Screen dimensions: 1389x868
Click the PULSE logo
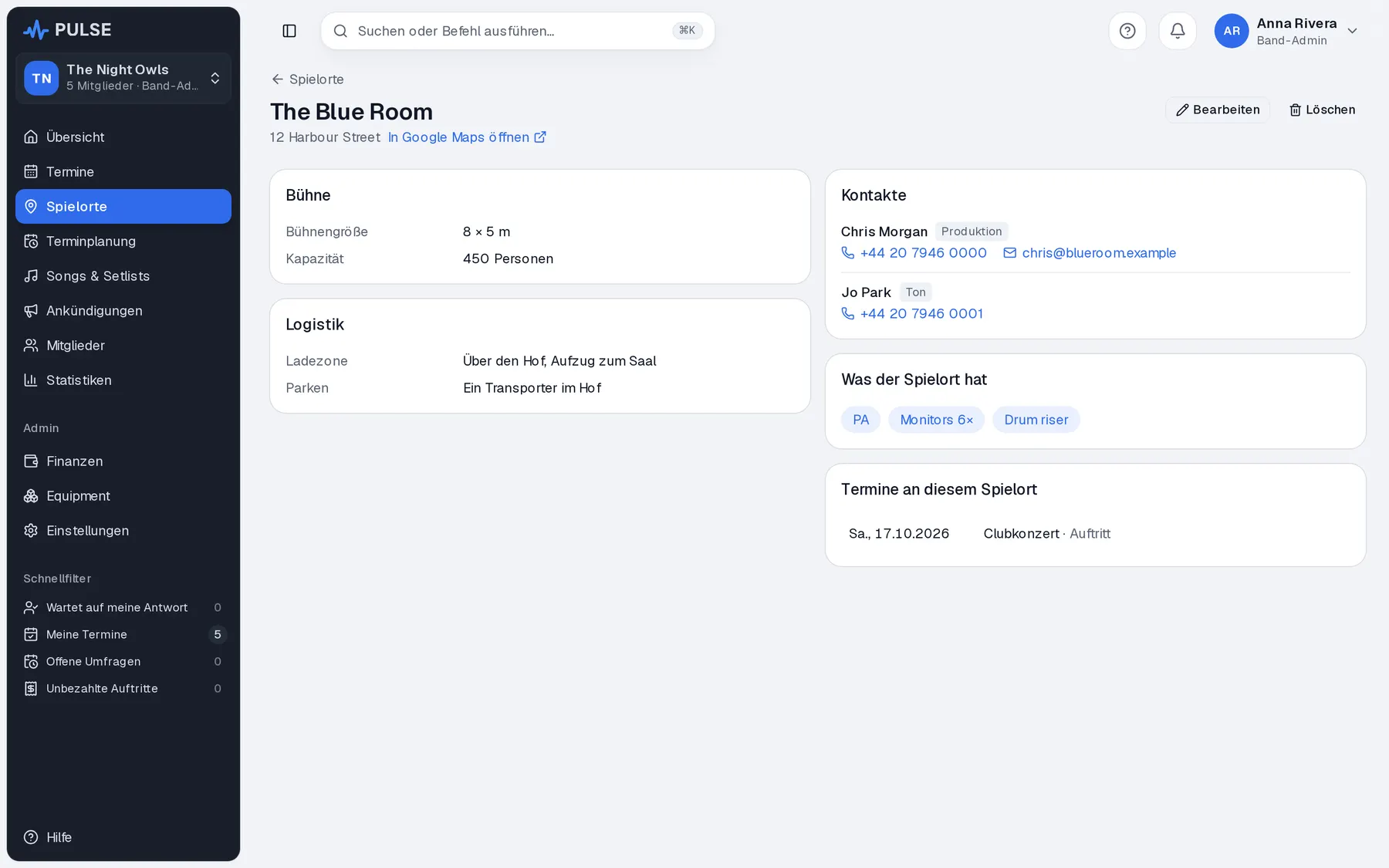tap(68, 30)
